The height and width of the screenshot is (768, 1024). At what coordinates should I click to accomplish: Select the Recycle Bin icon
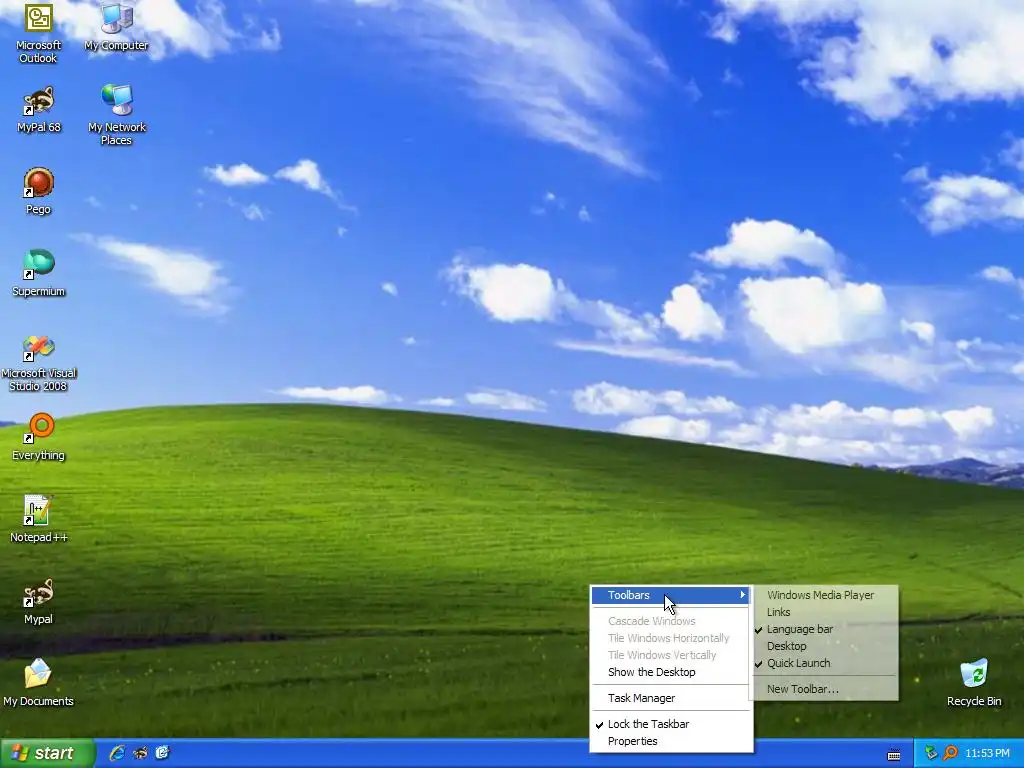click(974, 683)
